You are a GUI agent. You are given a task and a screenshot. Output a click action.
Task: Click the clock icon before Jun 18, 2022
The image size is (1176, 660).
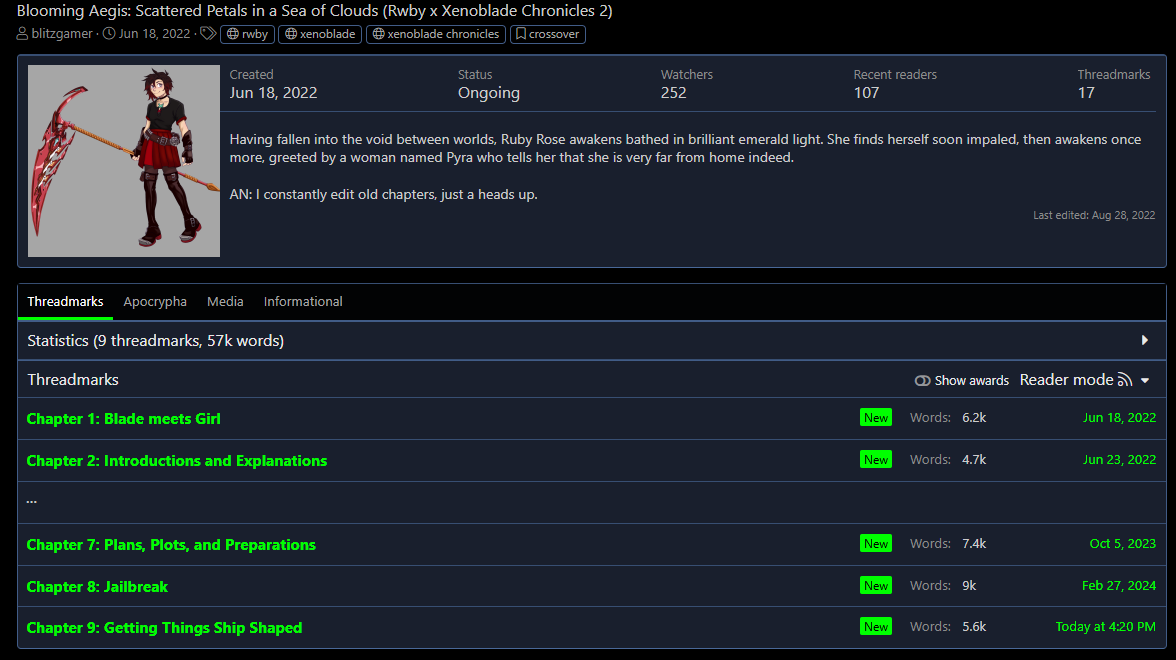(x=109, y=34)
